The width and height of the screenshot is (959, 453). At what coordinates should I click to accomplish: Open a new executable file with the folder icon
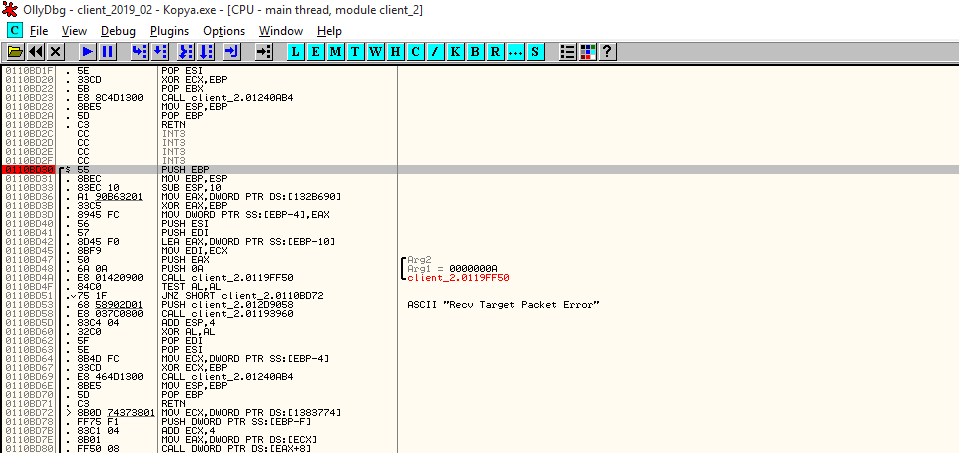(15, 52)
